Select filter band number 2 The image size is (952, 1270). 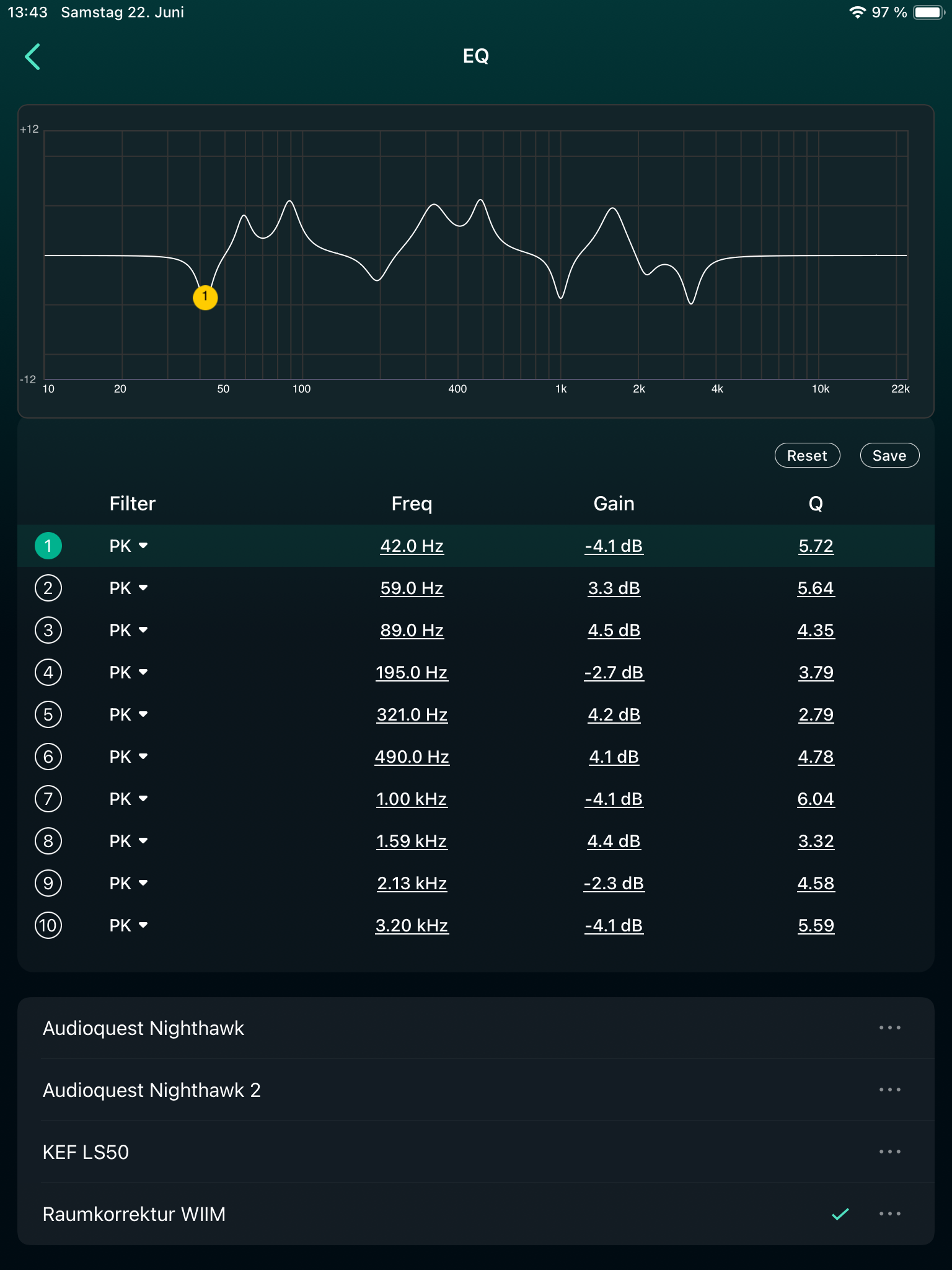(x=48, y=588)
